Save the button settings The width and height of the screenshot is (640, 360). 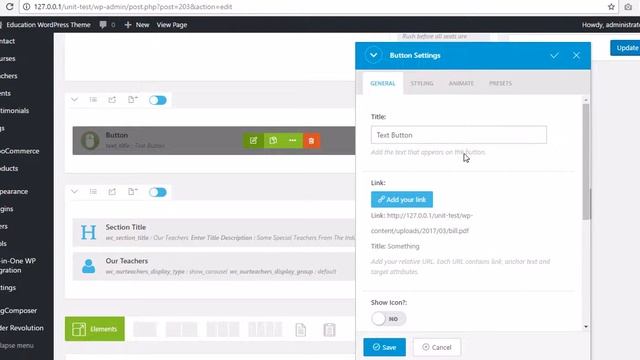[x=384, y=347]
